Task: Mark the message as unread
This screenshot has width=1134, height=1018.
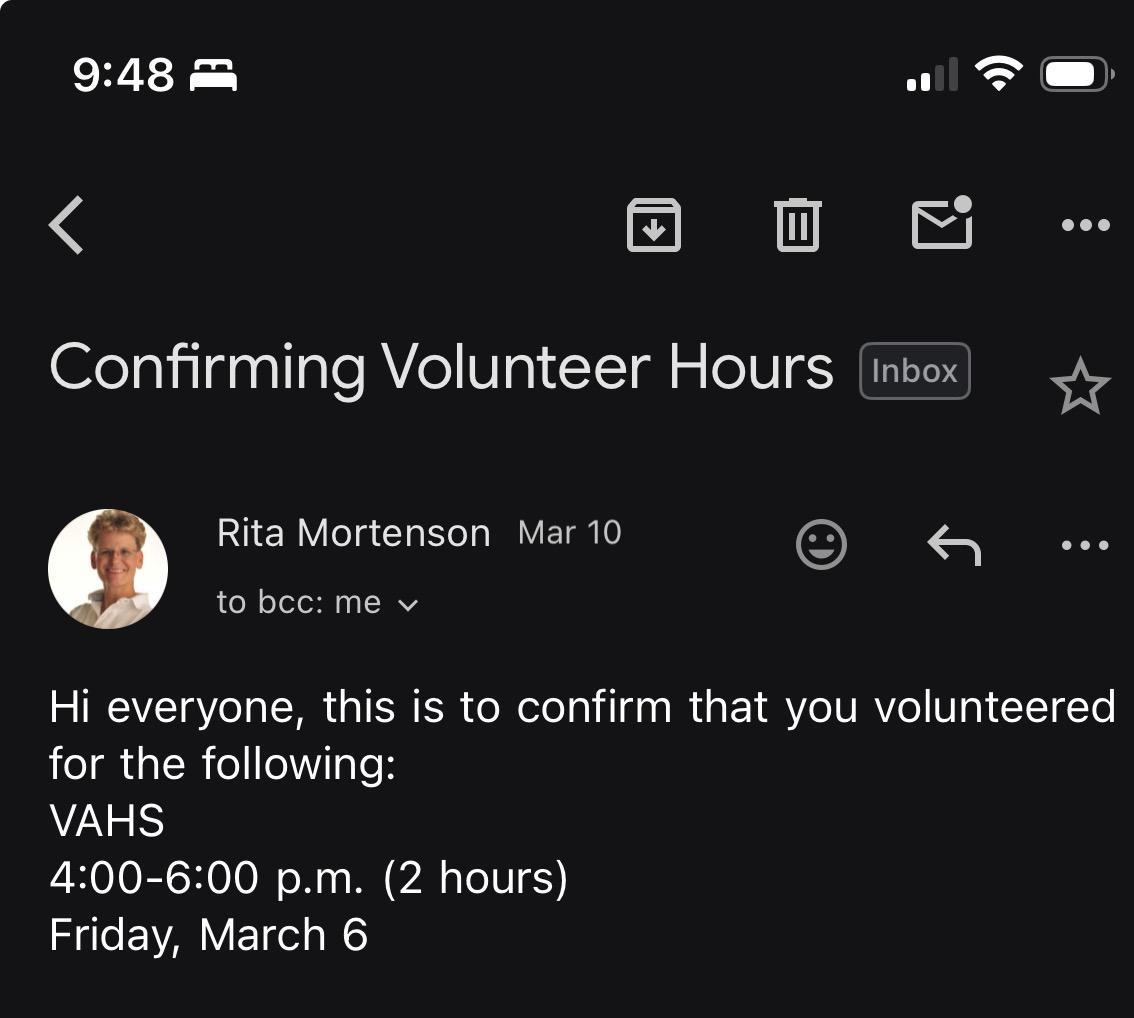Action: (942, 223)
